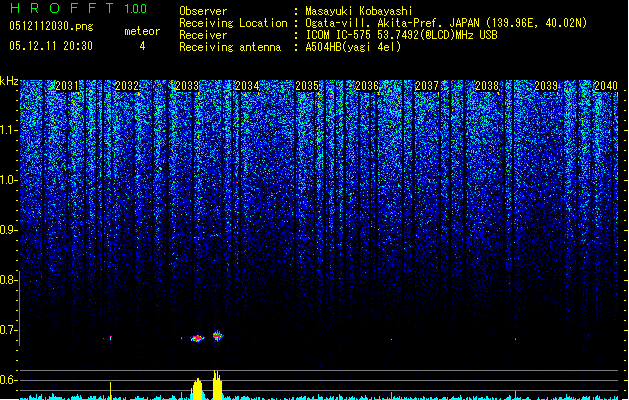Click the 2031 time marker
The image size is (629, 400).
coord(67,86)
